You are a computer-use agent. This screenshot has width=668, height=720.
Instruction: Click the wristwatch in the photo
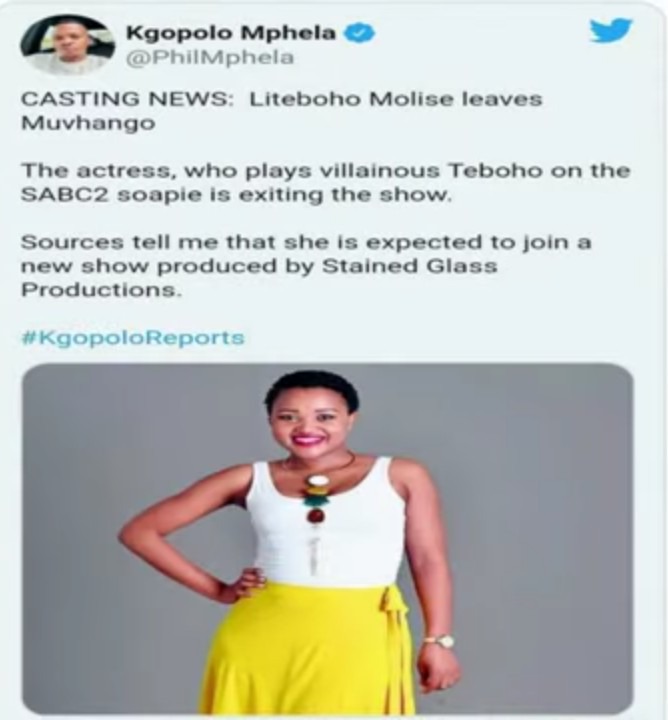coord(441,641)
